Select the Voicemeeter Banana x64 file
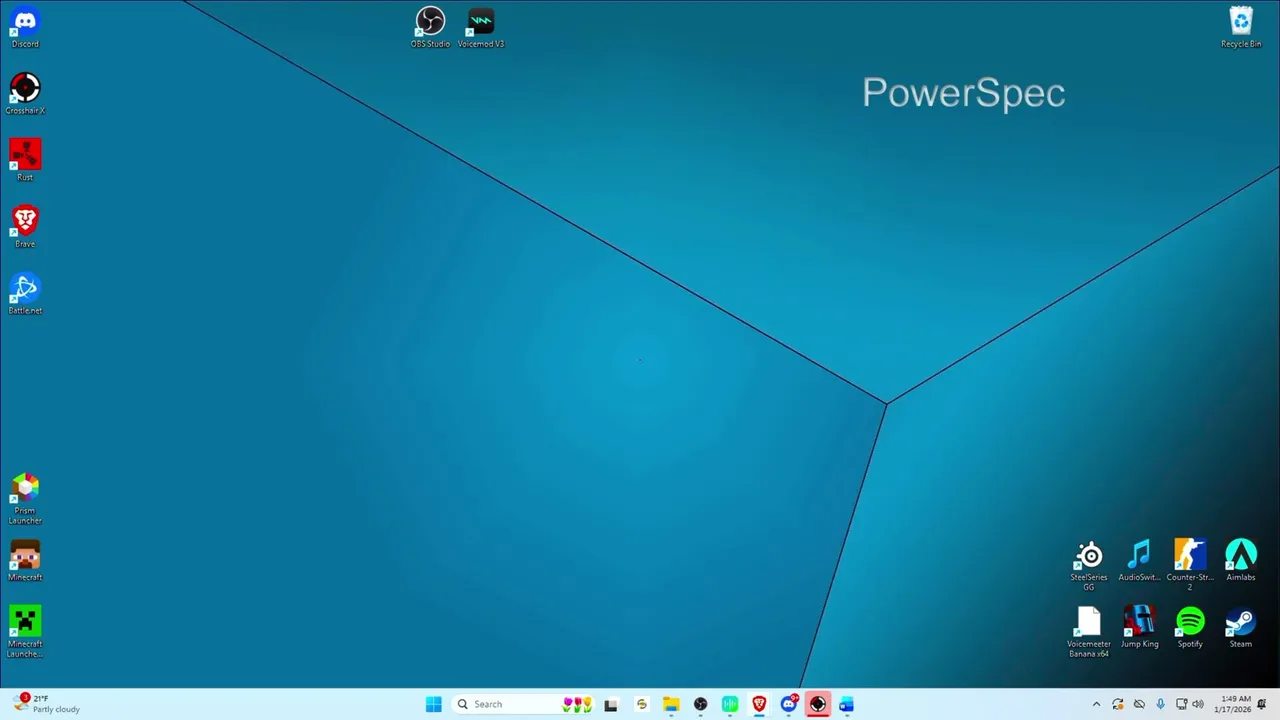The width and height of the screenshot is (1280, 720). [x=1089, y=632]
